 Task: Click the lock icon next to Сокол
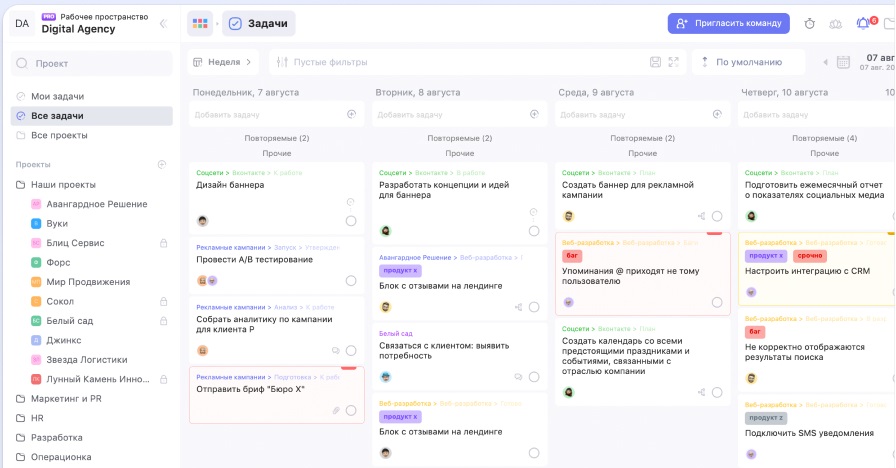(163, 301)
